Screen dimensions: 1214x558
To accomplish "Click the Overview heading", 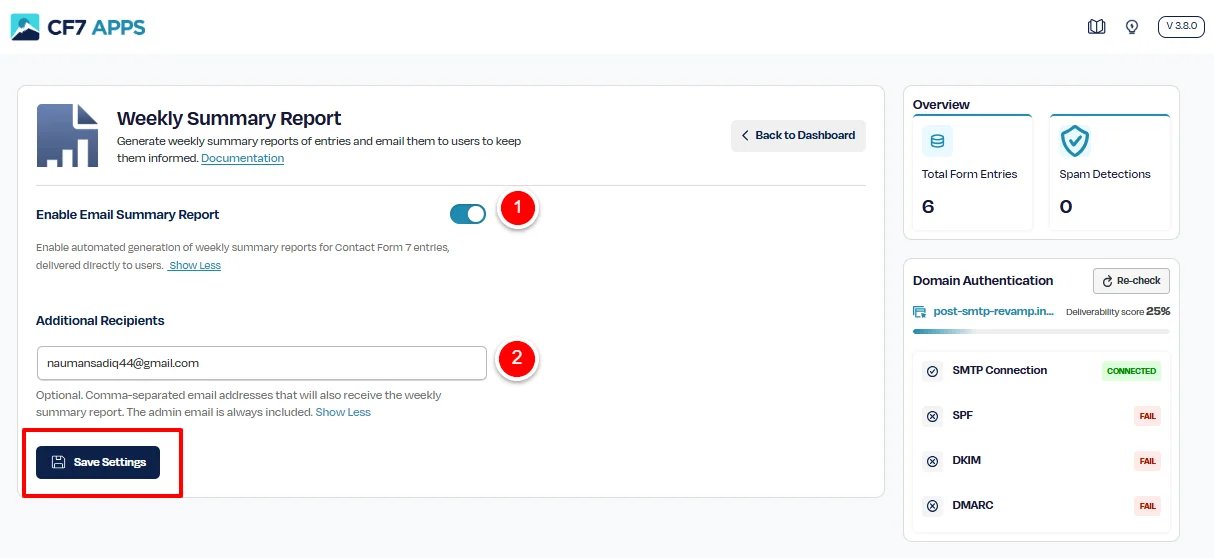I will coord(942,104).
